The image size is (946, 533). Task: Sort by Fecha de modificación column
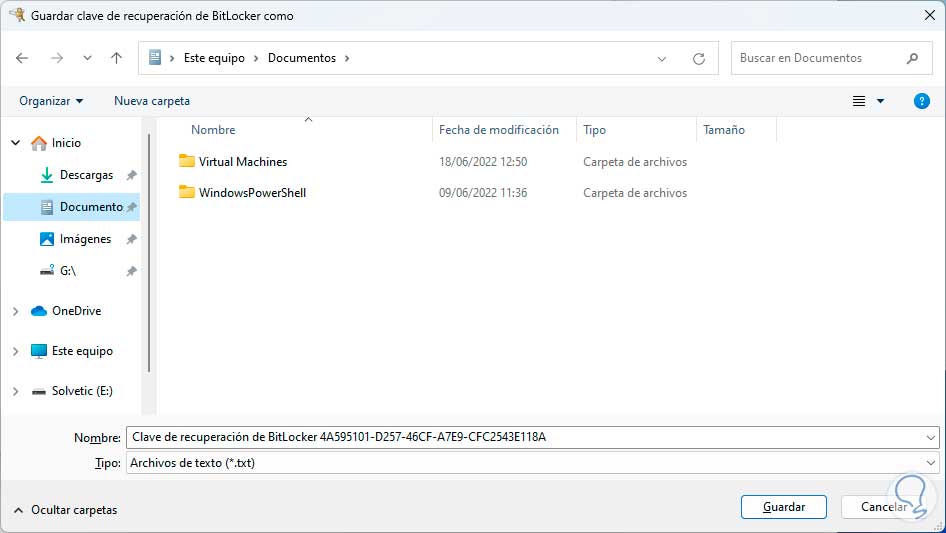(x=498, y=130)
